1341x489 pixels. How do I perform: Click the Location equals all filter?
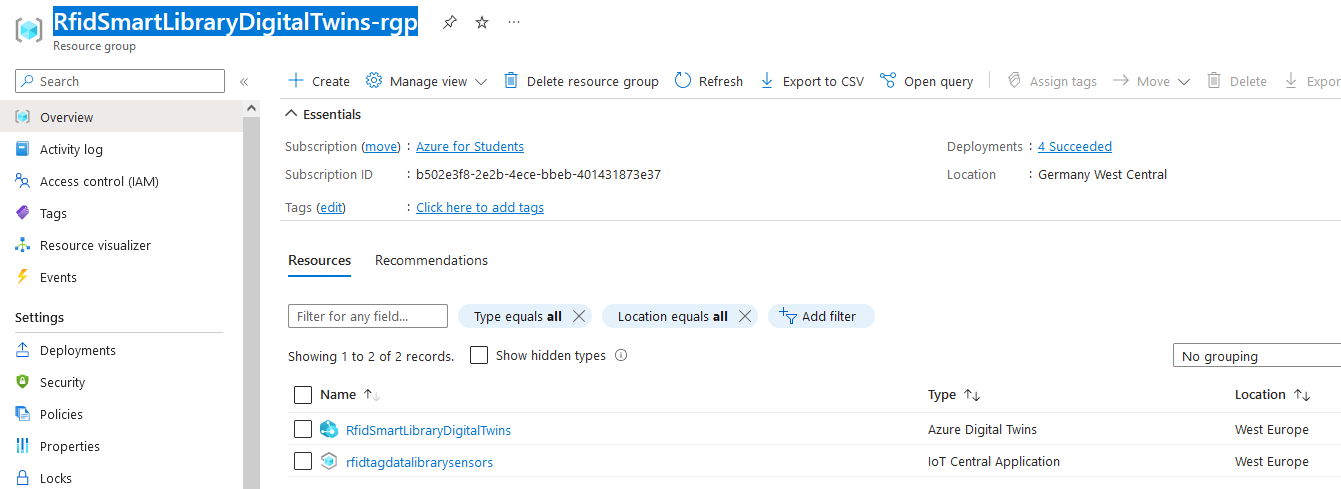pyautogui.click(x=672, y=316)
